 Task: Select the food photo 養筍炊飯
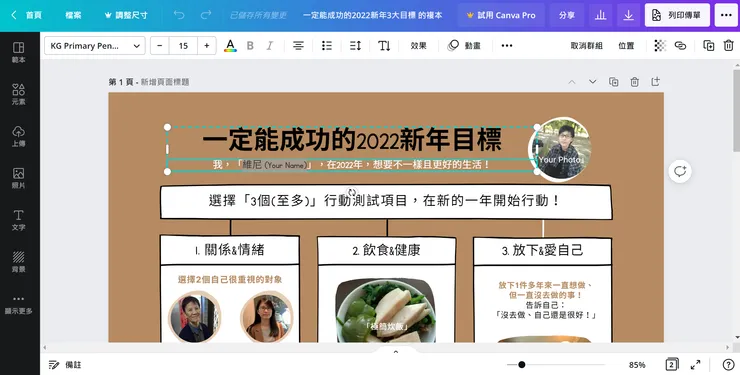coord(386,310)
